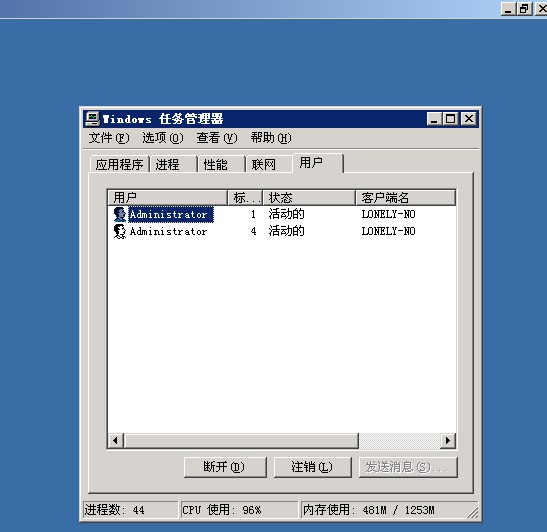Click the Task Manager title bar icon
Viewport: 547px width, 532px height.
(92, 119)
